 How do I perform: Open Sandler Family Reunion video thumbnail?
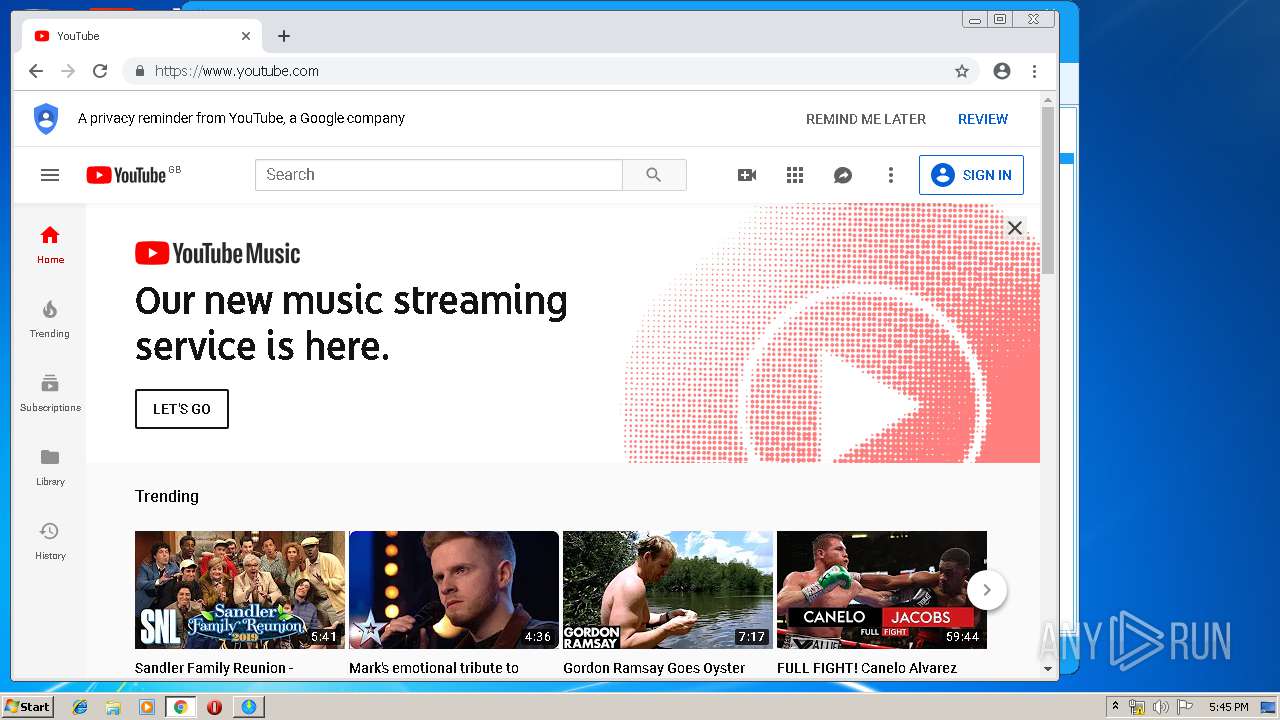(x=240, y=590)
